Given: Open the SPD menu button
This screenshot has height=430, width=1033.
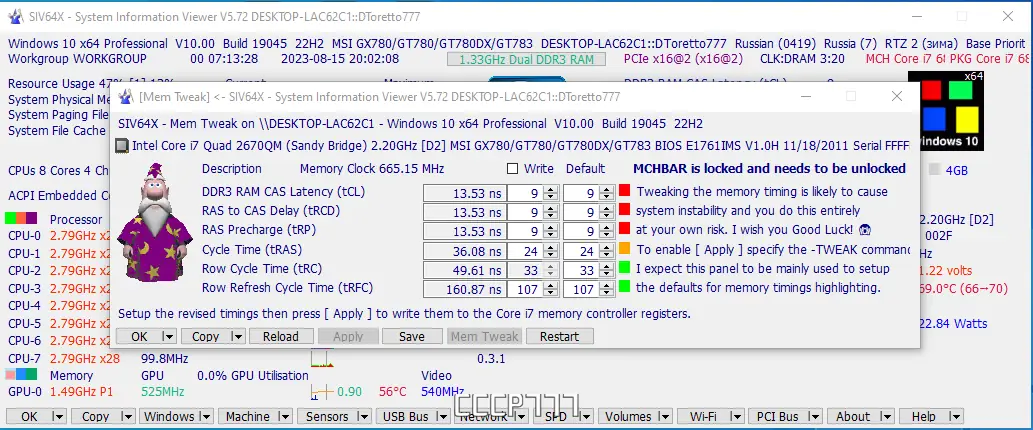Looking at the screenshot, I should pyautogui.click(x=563, y=416).
